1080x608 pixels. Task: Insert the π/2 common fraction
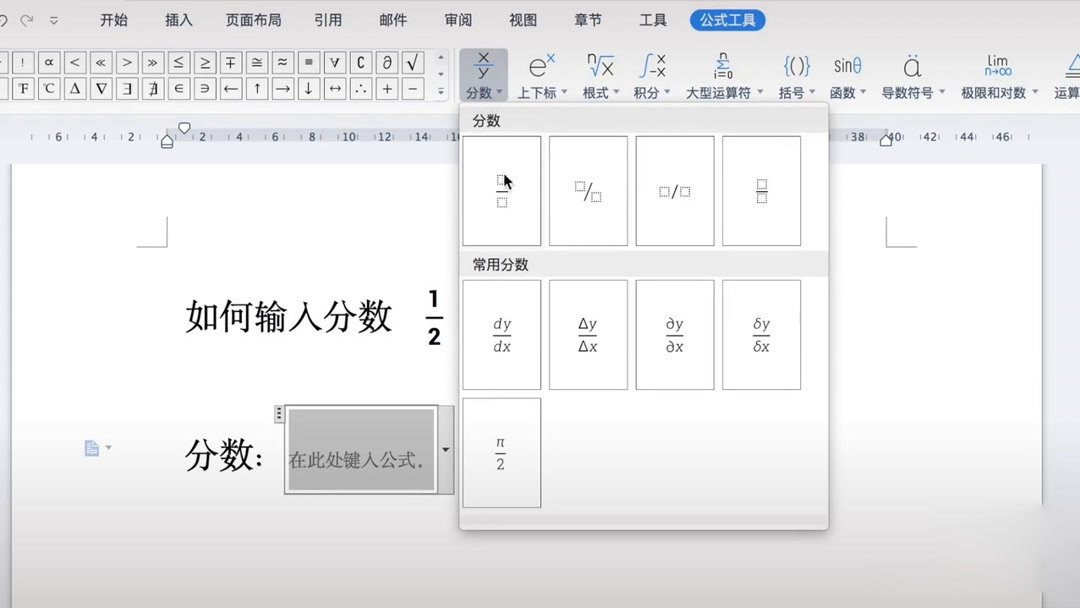click(x=501, y=452)
